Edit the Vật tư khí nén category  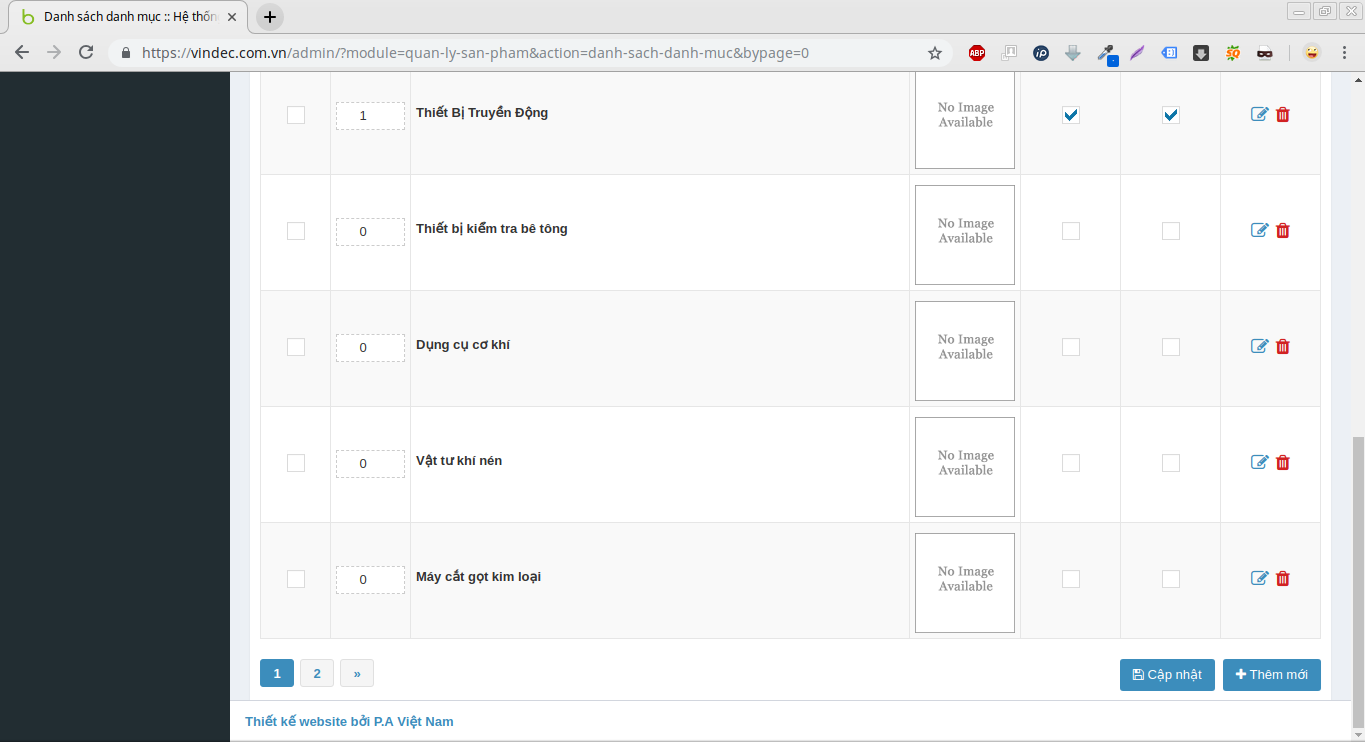pyautogui.click(x=1260, y=462)
